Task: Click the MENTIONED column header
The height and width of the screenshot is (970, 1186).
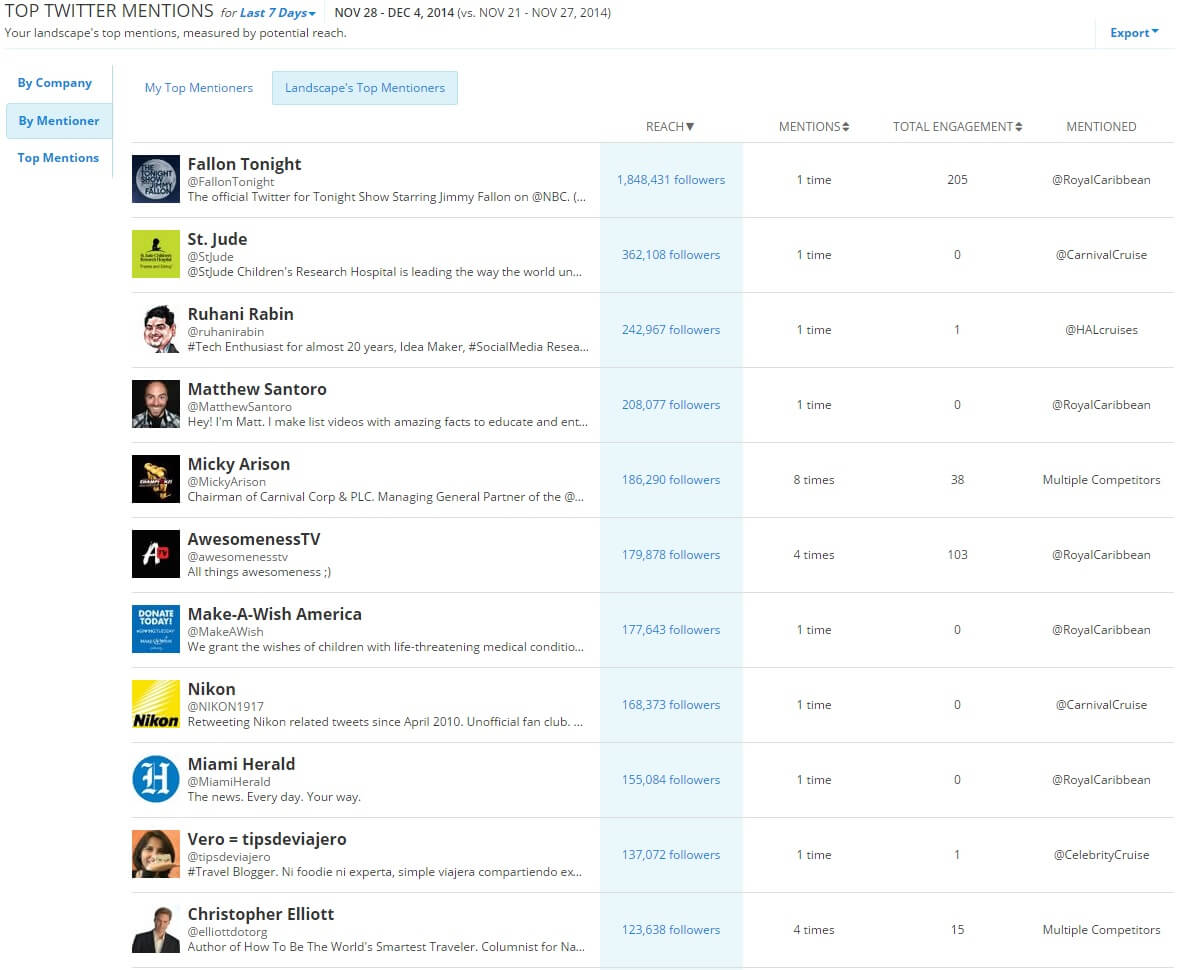Action: (1101, 126)
